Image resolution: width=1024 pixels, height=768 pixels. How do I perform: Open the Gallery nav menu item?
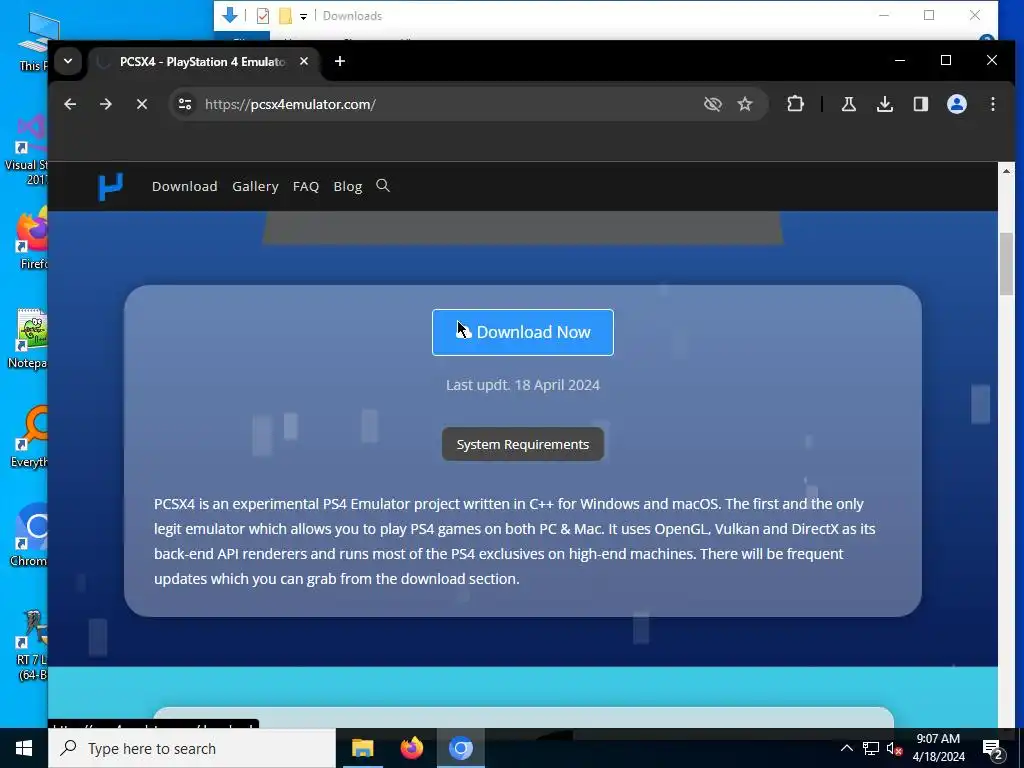255,187
